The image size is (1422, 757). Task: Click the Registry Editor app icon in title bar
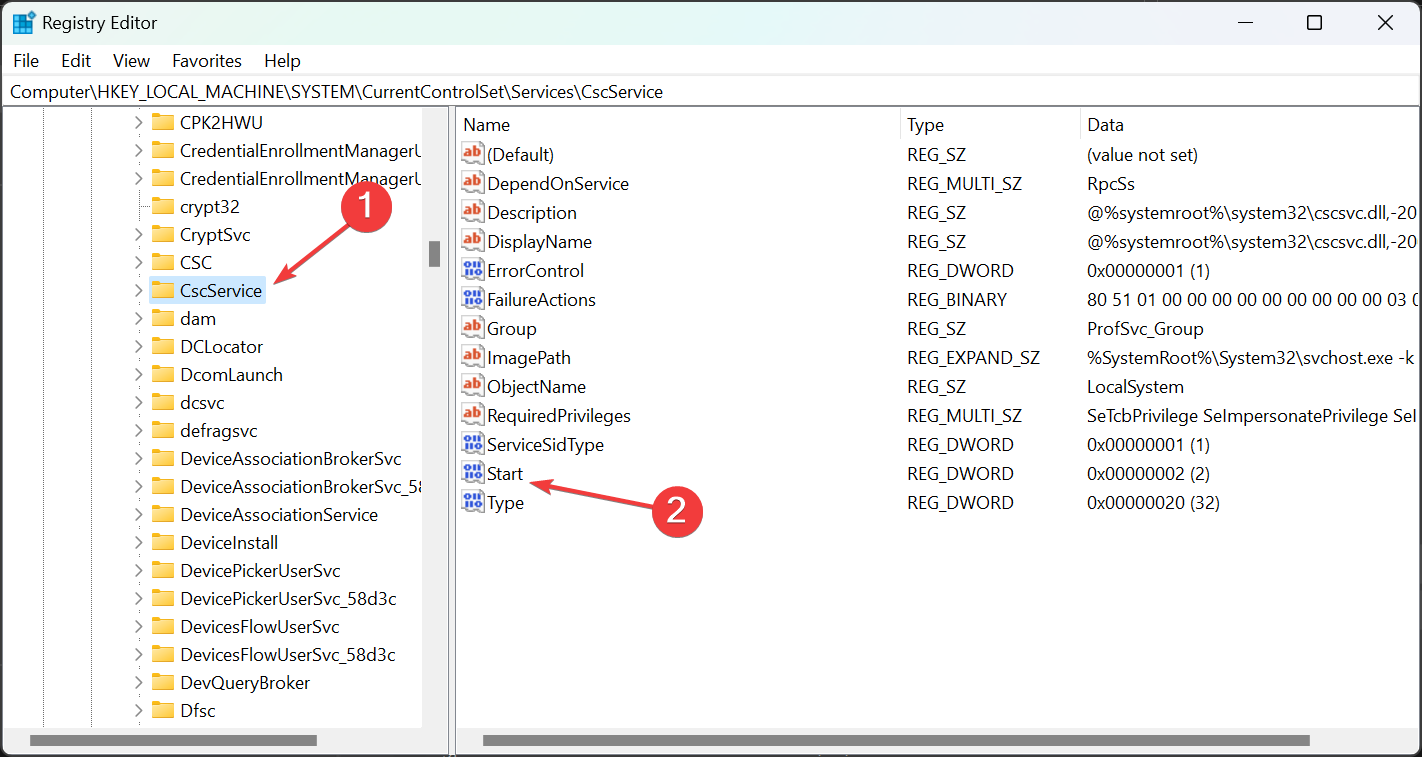(x=24, y=23)
